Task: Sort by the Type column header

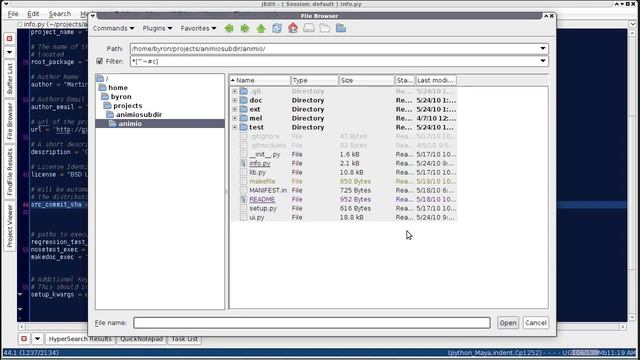Action: point(314,80)
